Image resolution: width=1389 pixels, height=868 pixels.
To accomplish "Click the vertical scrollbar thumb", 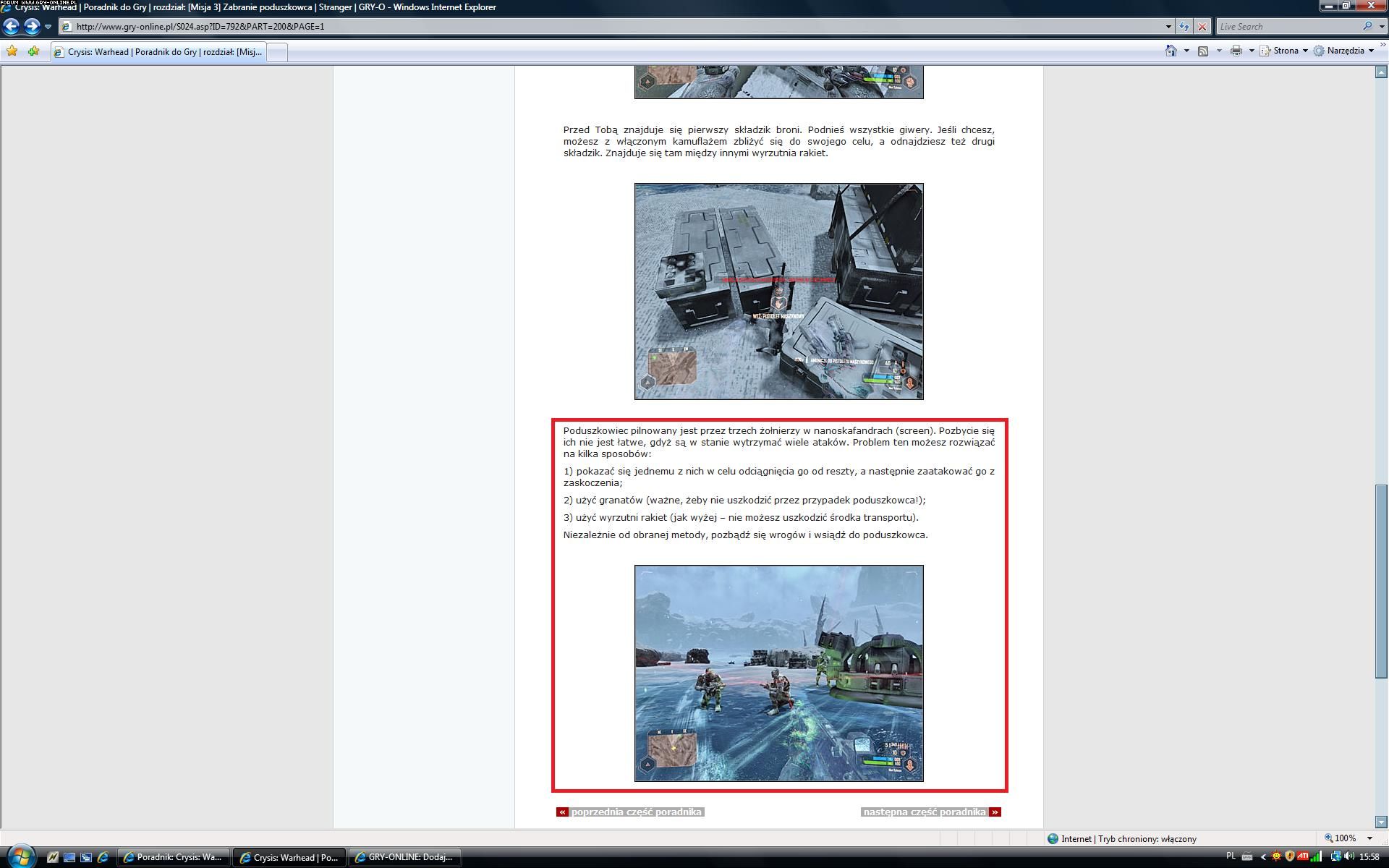I will [1381, 581].
